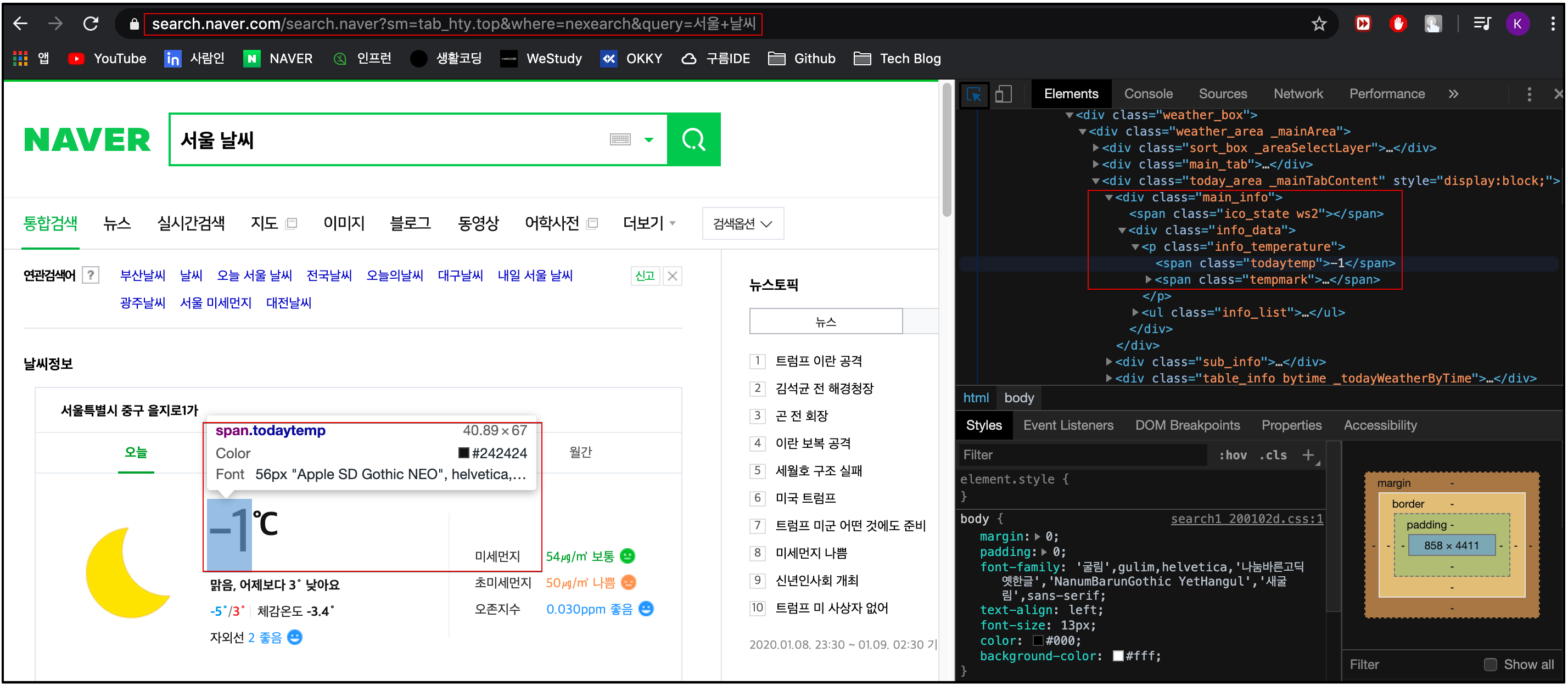Screen dimensions: 1568x686
Task: Close the related searches box with X
Action: coord(672,275)
